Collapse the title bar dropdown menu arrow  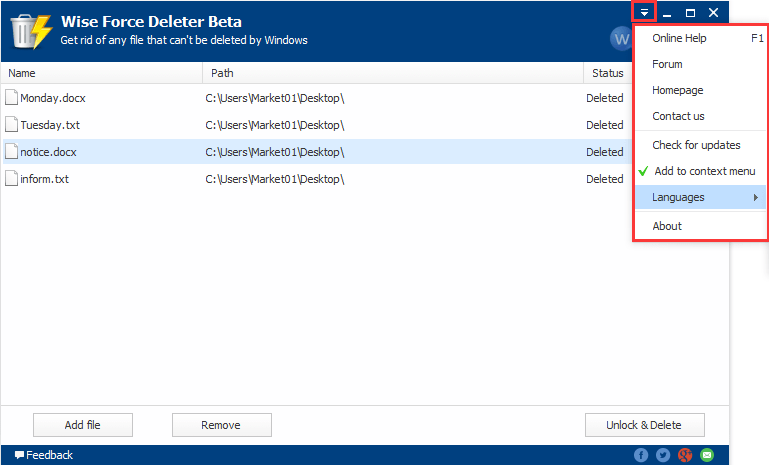pos(645,12)
